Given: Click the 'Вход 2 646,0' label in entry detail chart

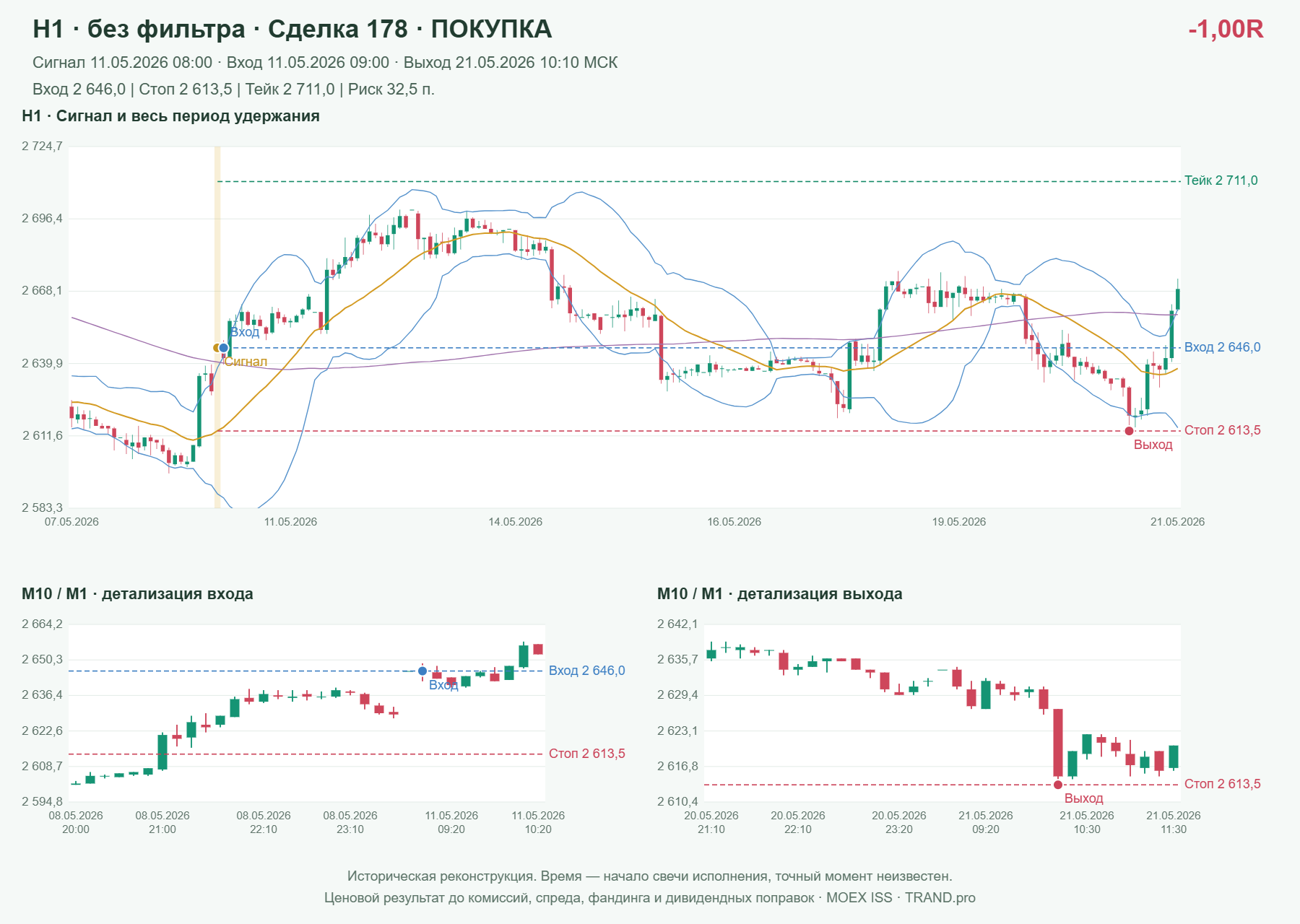Looking at the screenshot, I should pos(586,671).
